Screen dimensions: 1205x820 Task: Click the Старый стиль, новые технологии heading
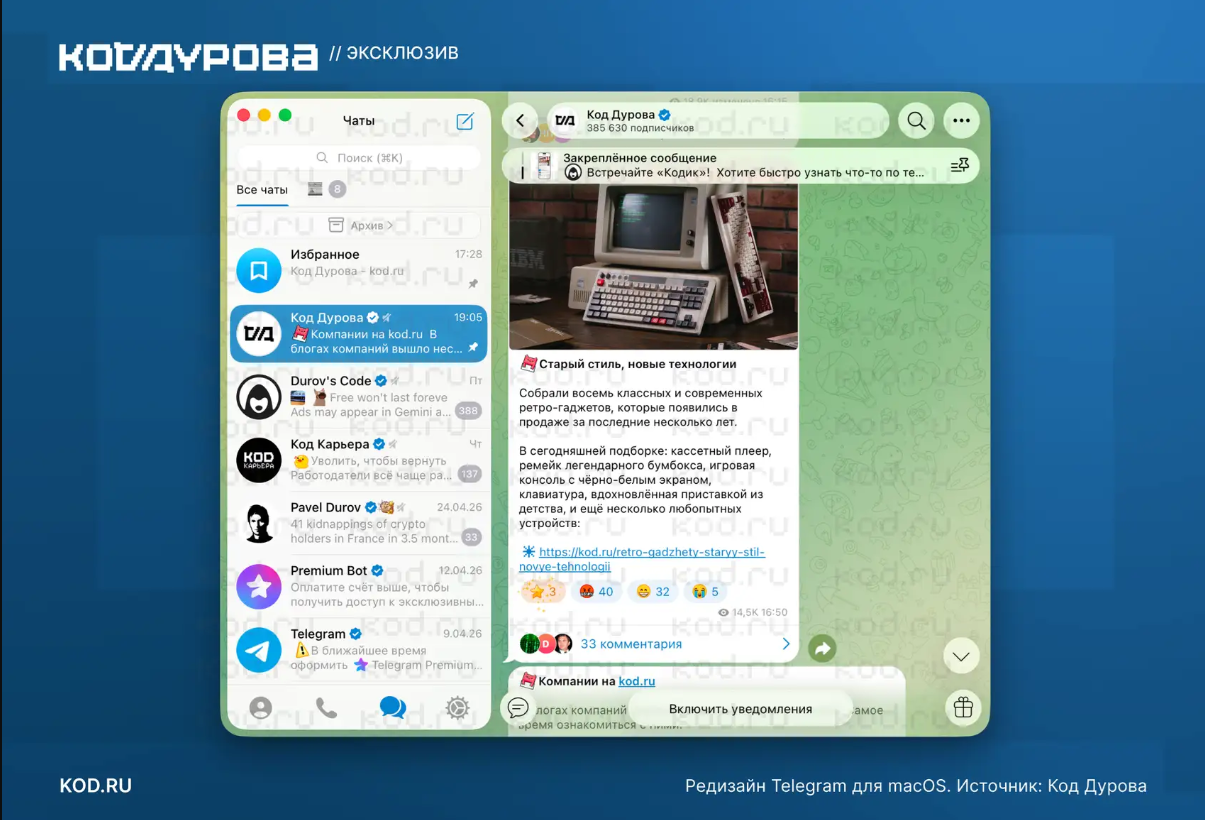coord(637,364)
